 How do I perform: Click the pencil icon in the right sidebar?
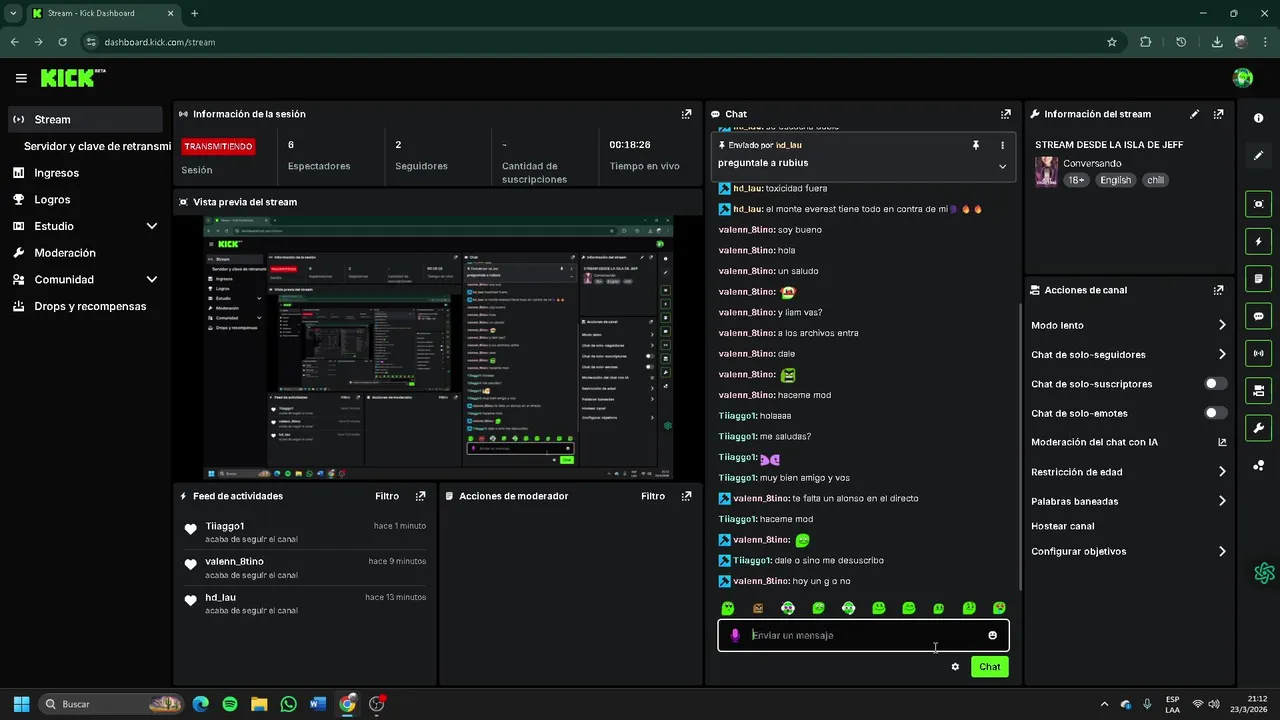click(1259, 156)
